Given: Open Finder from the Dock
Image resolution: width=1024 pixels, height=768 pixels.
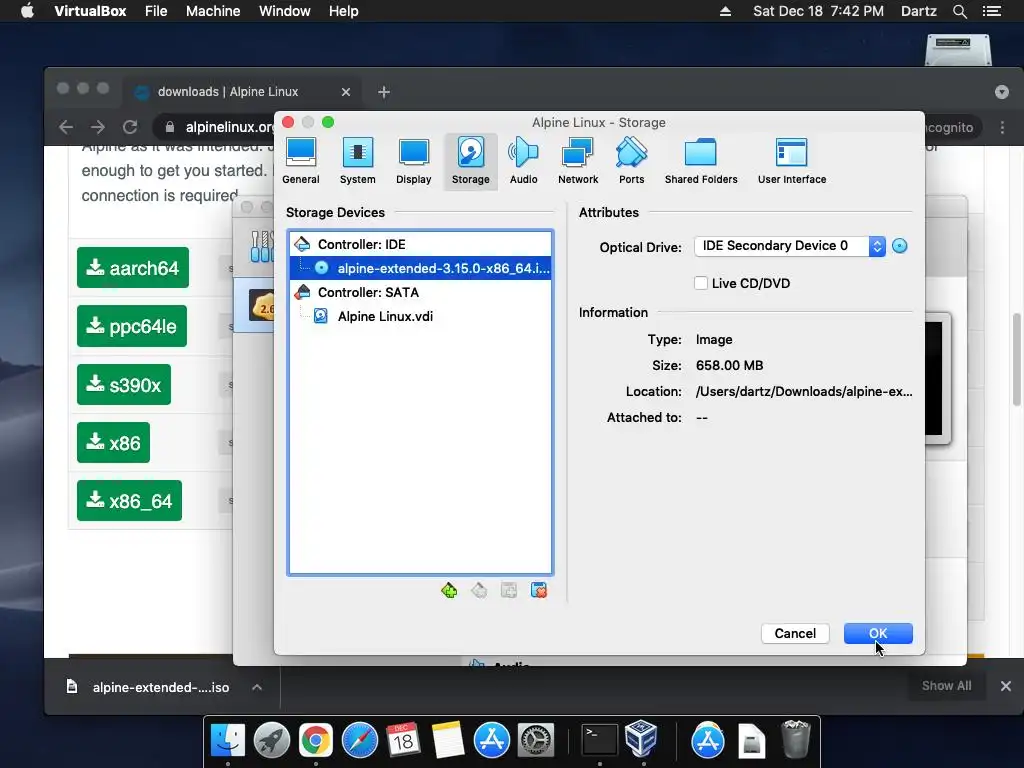Looking at the screenshot, I should (227, 741).
